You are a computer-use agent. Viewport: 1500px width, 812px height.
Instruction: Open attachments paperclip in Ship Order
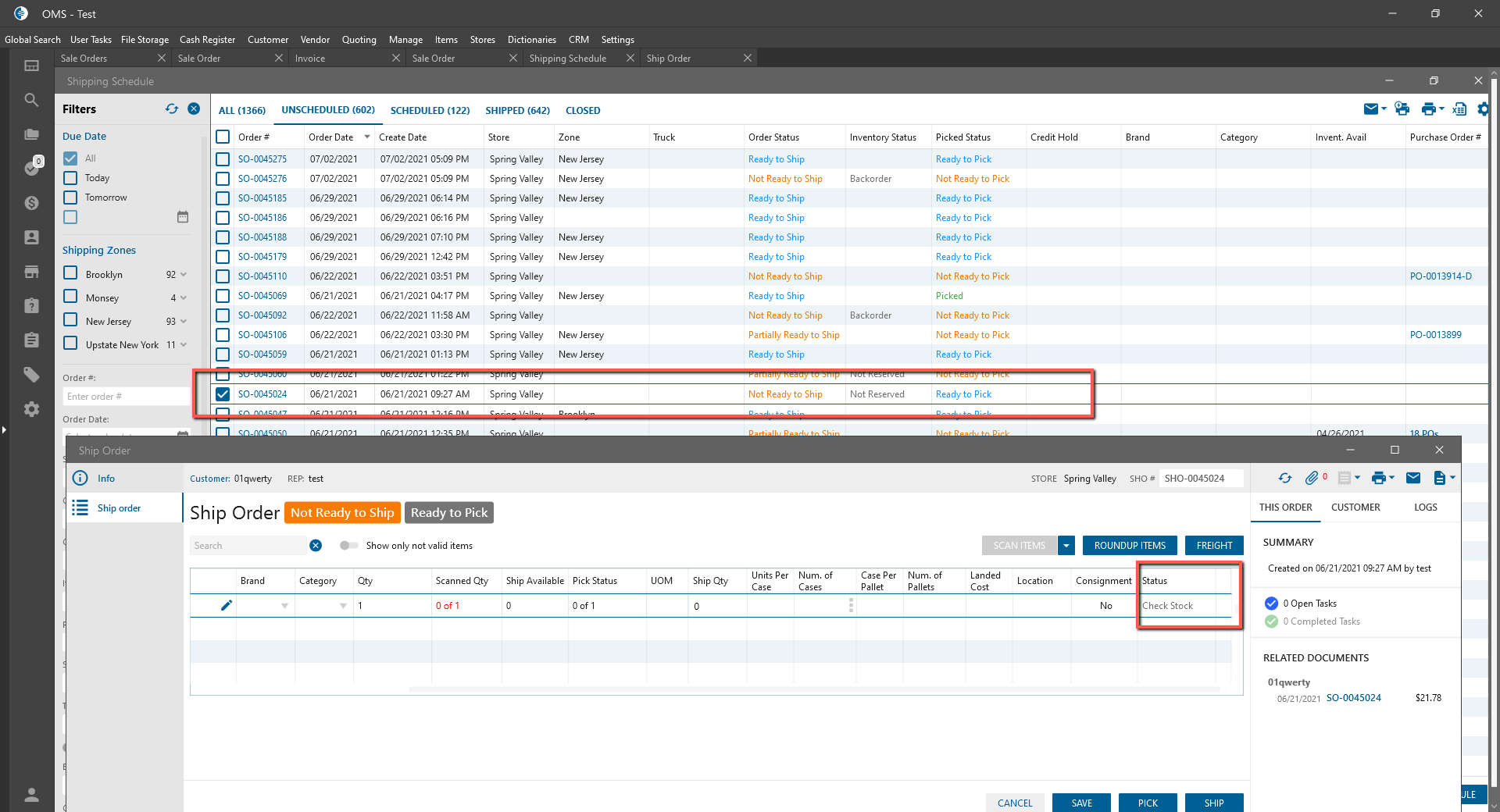1312,478
